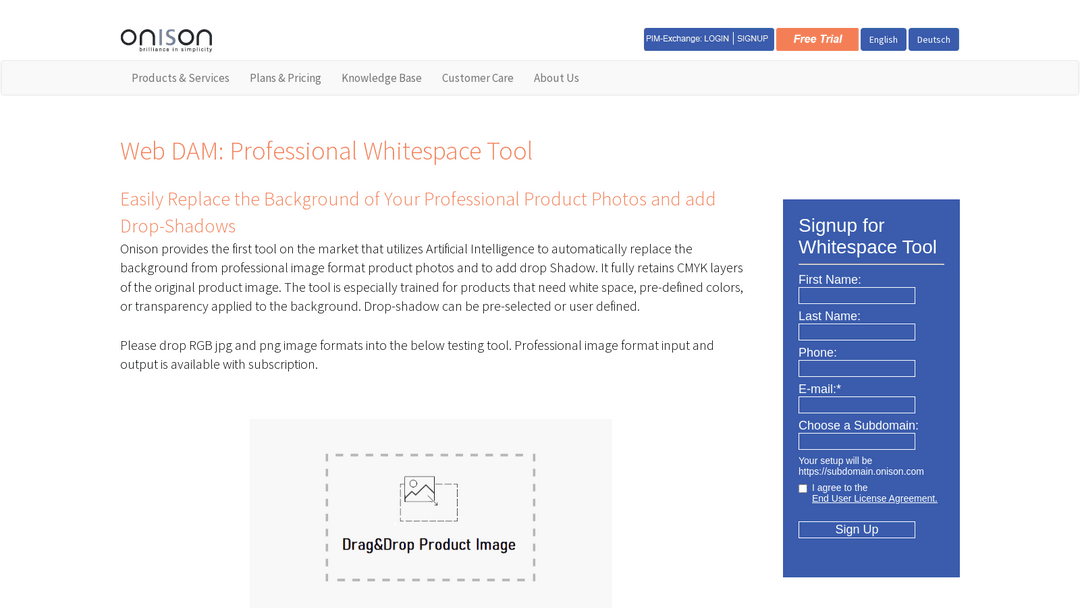
Task: Focus the Phone field
Action: [x=857, y=368]
